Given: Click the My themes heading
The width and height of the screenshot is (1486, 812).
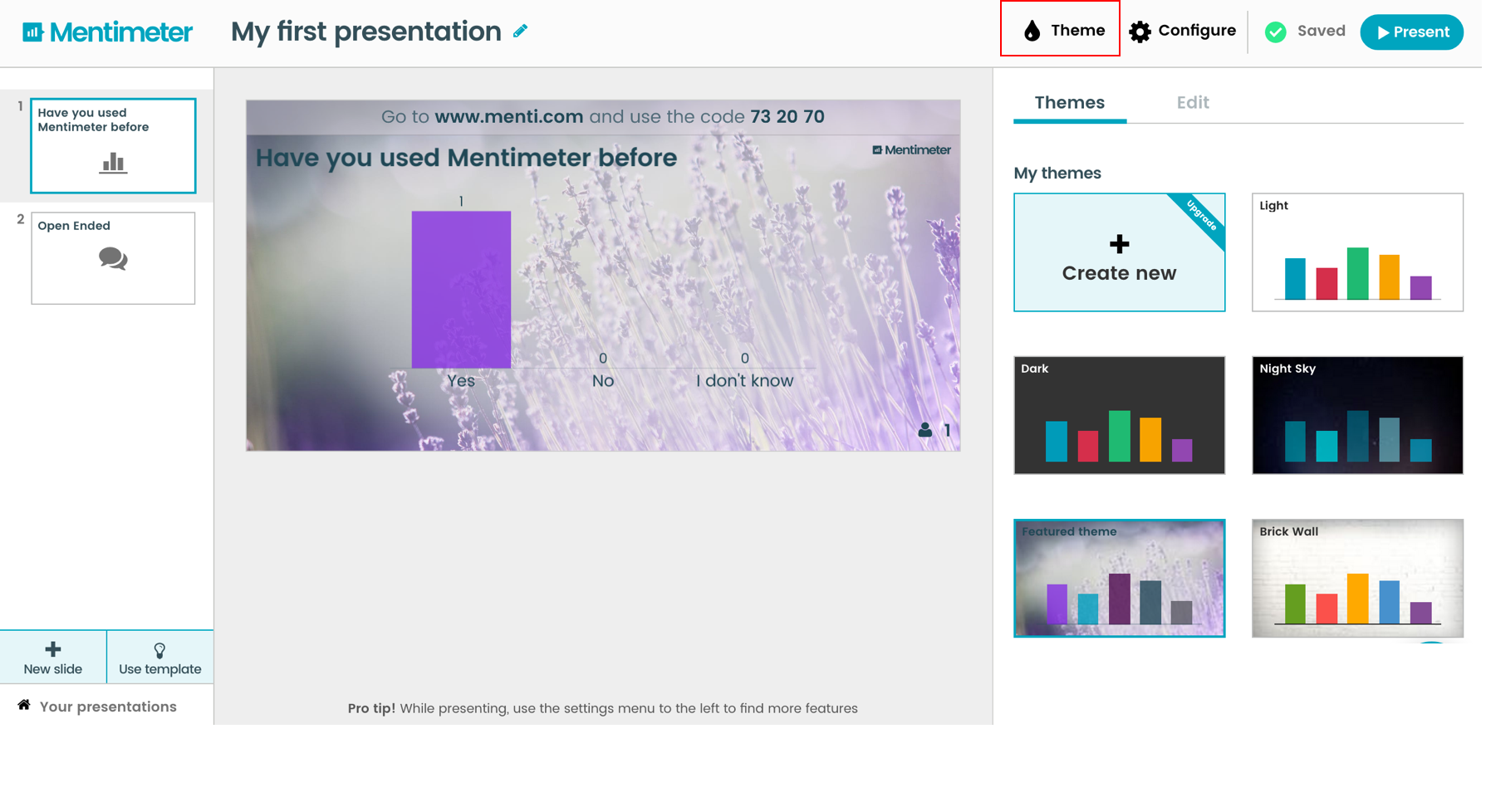Looking at the screenshot, I should (1057, 174).
